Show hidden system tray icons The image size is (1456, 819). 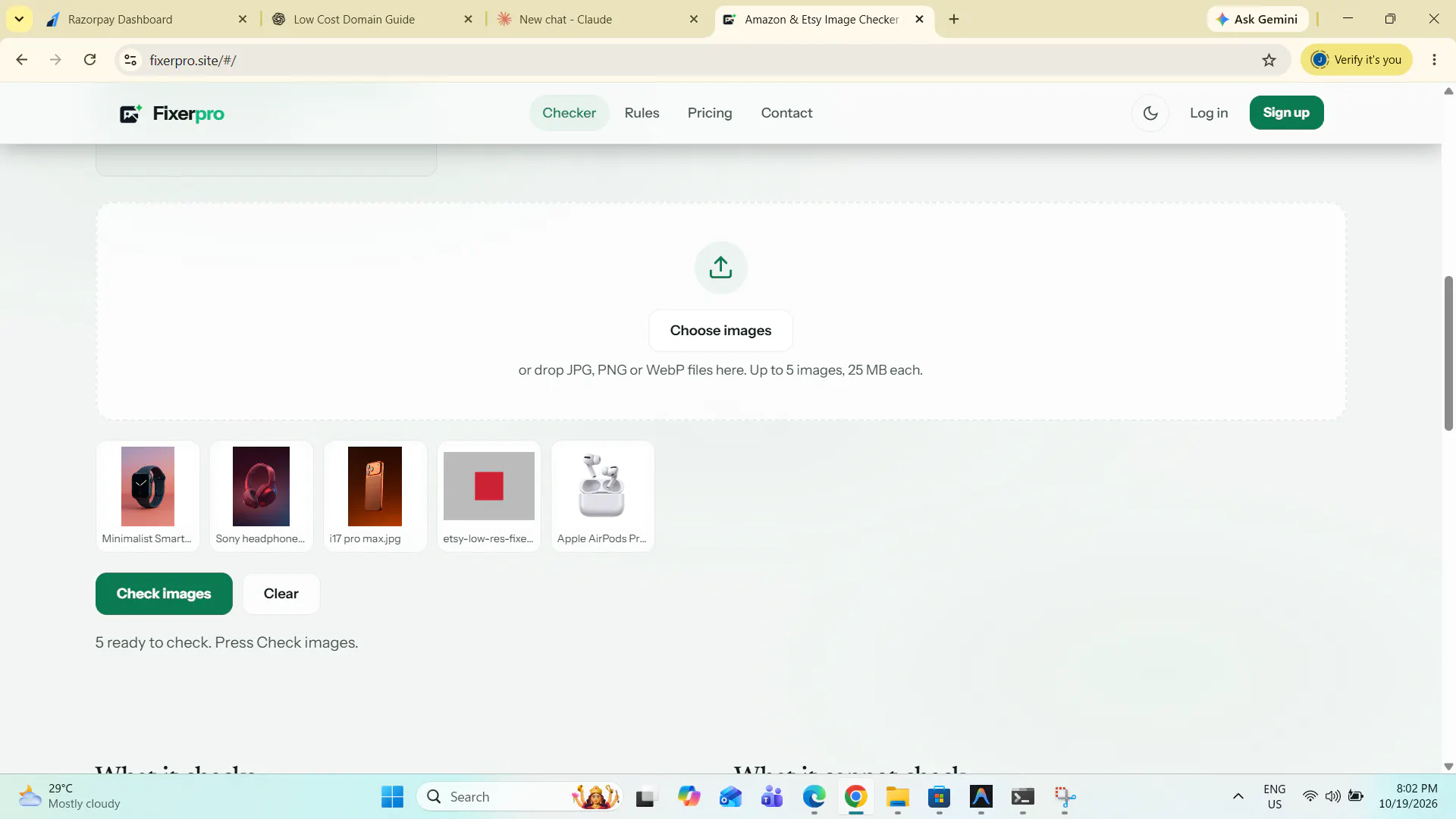(1238, 796)
